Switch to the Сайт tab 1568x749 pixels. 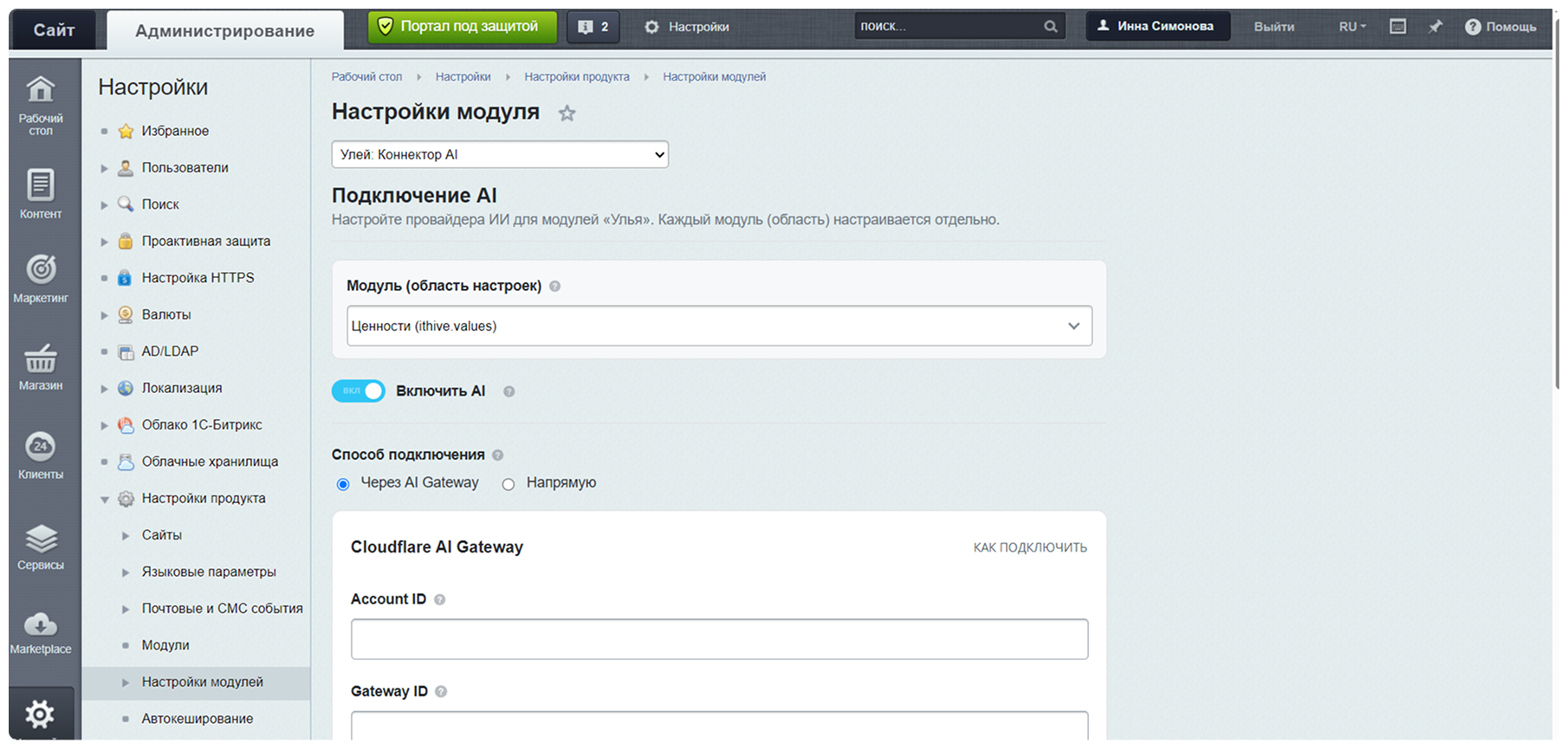point(54,30)
